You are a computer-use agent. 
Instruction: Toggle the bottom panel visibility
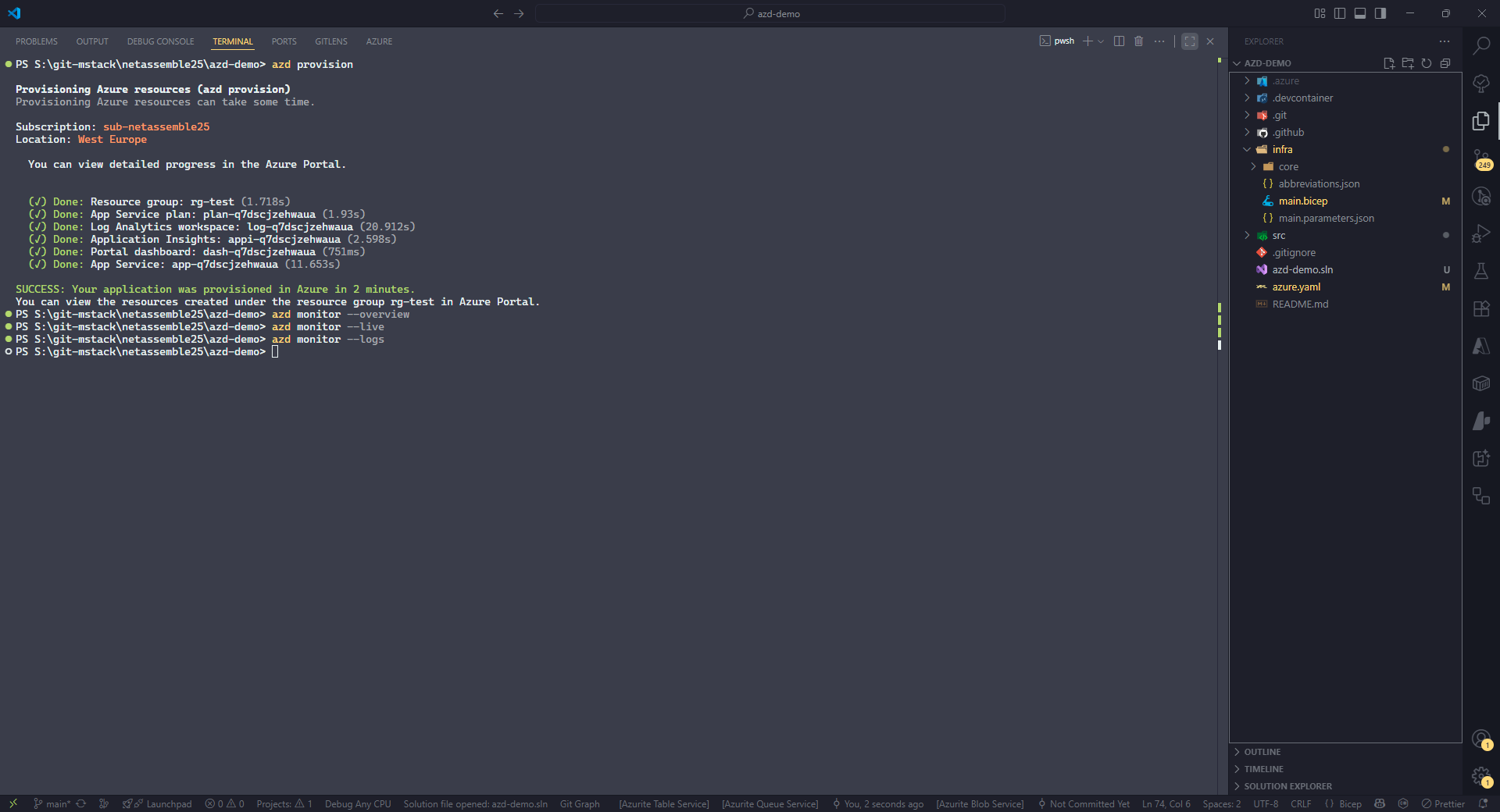click(1360, 13)
